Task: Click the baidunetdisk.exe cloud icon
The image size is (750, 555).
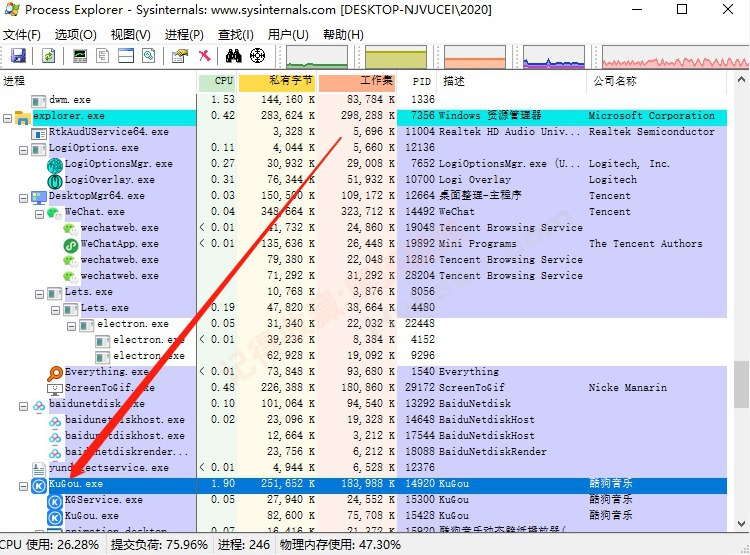Action: 39,406
